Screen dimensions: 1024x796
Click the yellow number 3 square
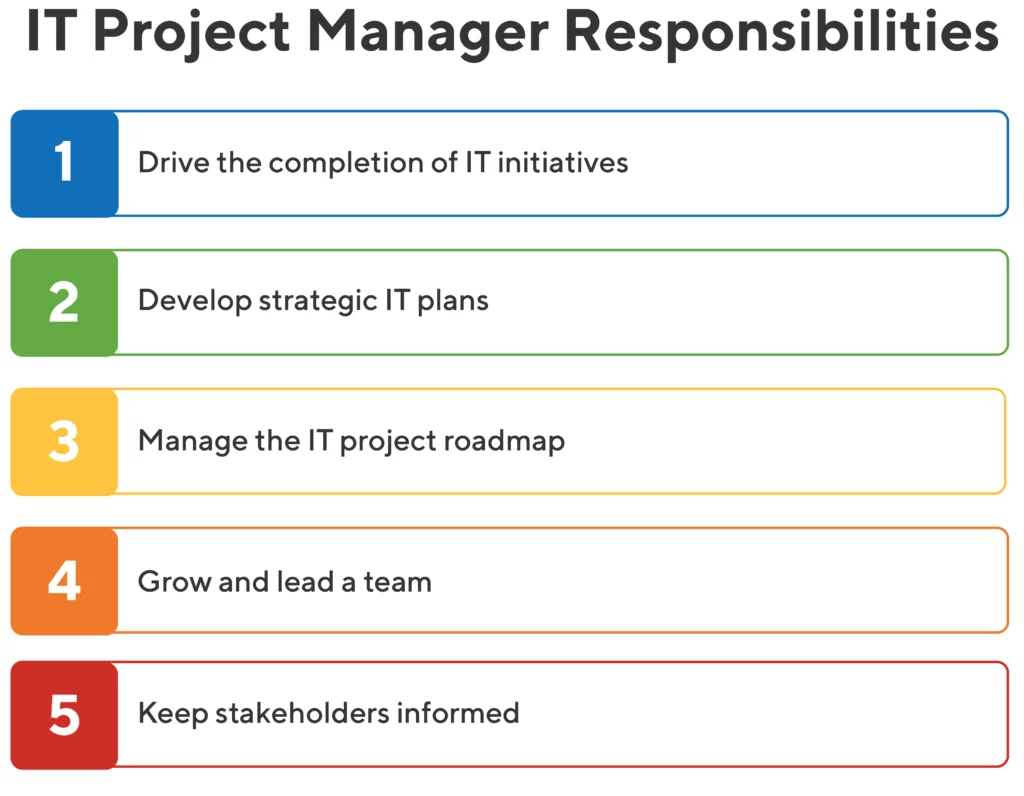tap(65, 442)
